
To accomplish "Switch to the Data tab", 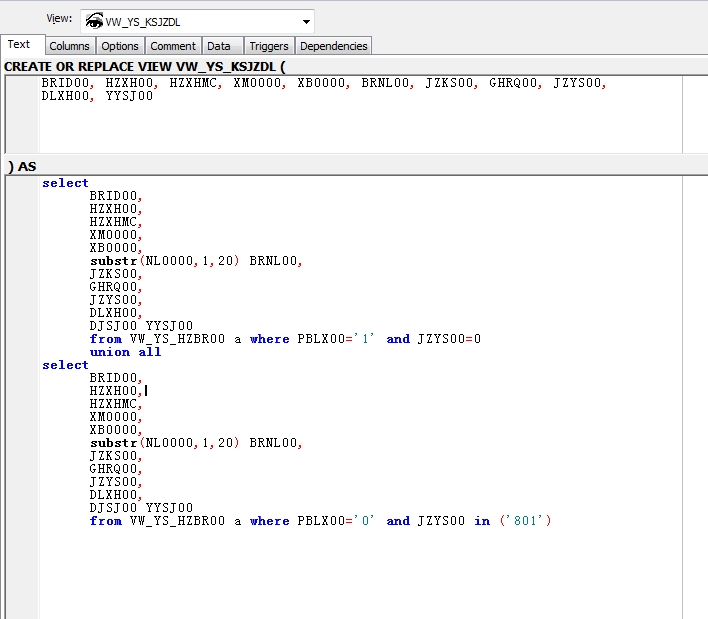I will point(219,46).
